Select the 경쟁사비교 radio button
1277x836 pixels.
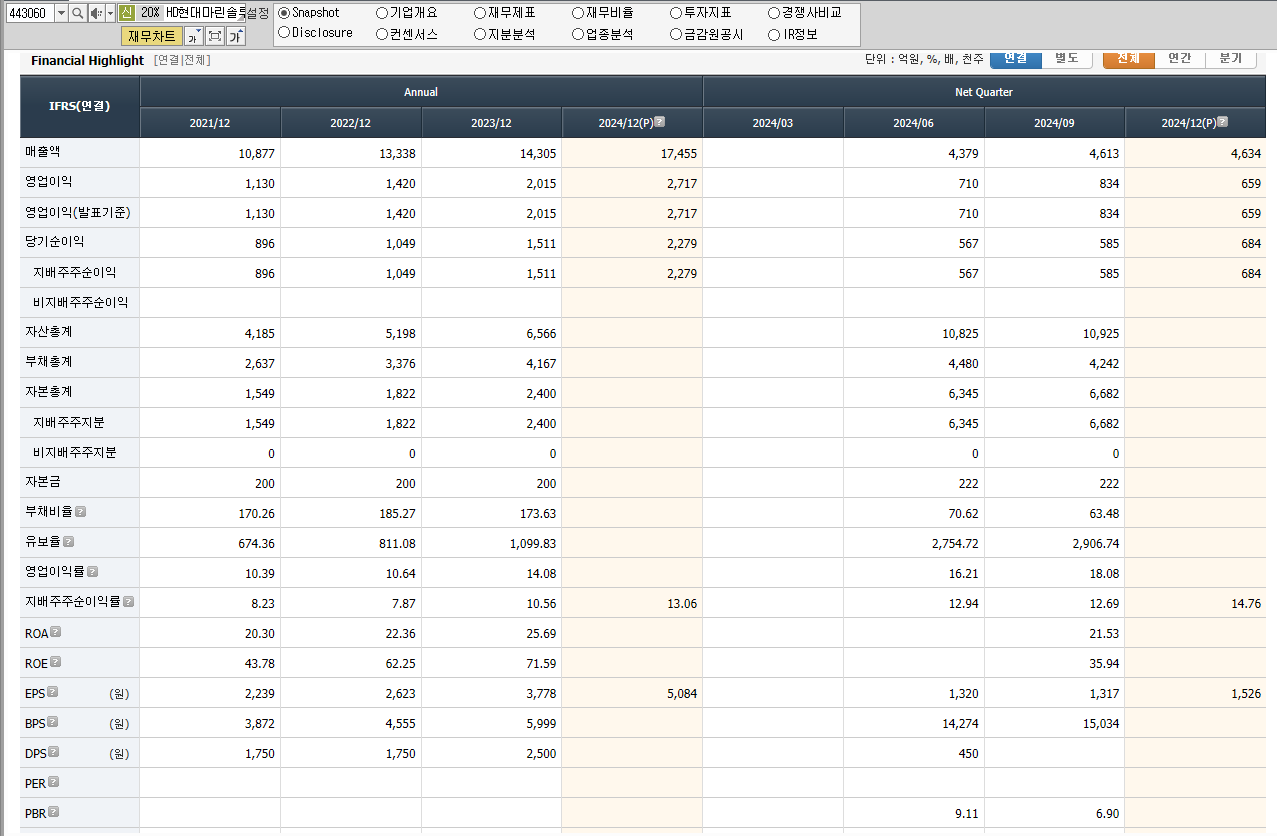point(774,13)
